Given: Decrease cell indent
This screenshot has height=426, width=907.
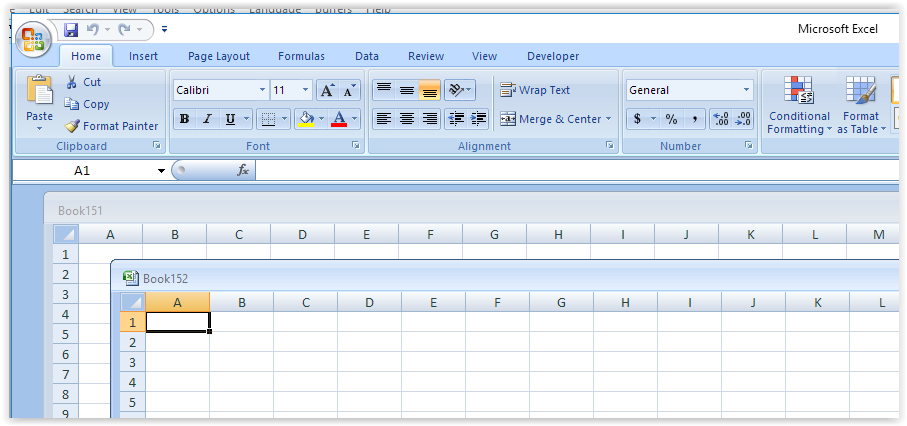Looking at the screenshot, I should pyautogui.click(x=456, y=119).
